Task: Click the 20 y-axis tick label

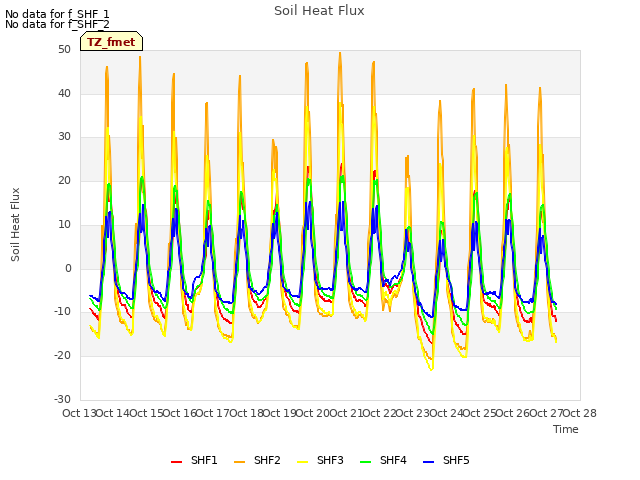Action: (x=64, y=180)
